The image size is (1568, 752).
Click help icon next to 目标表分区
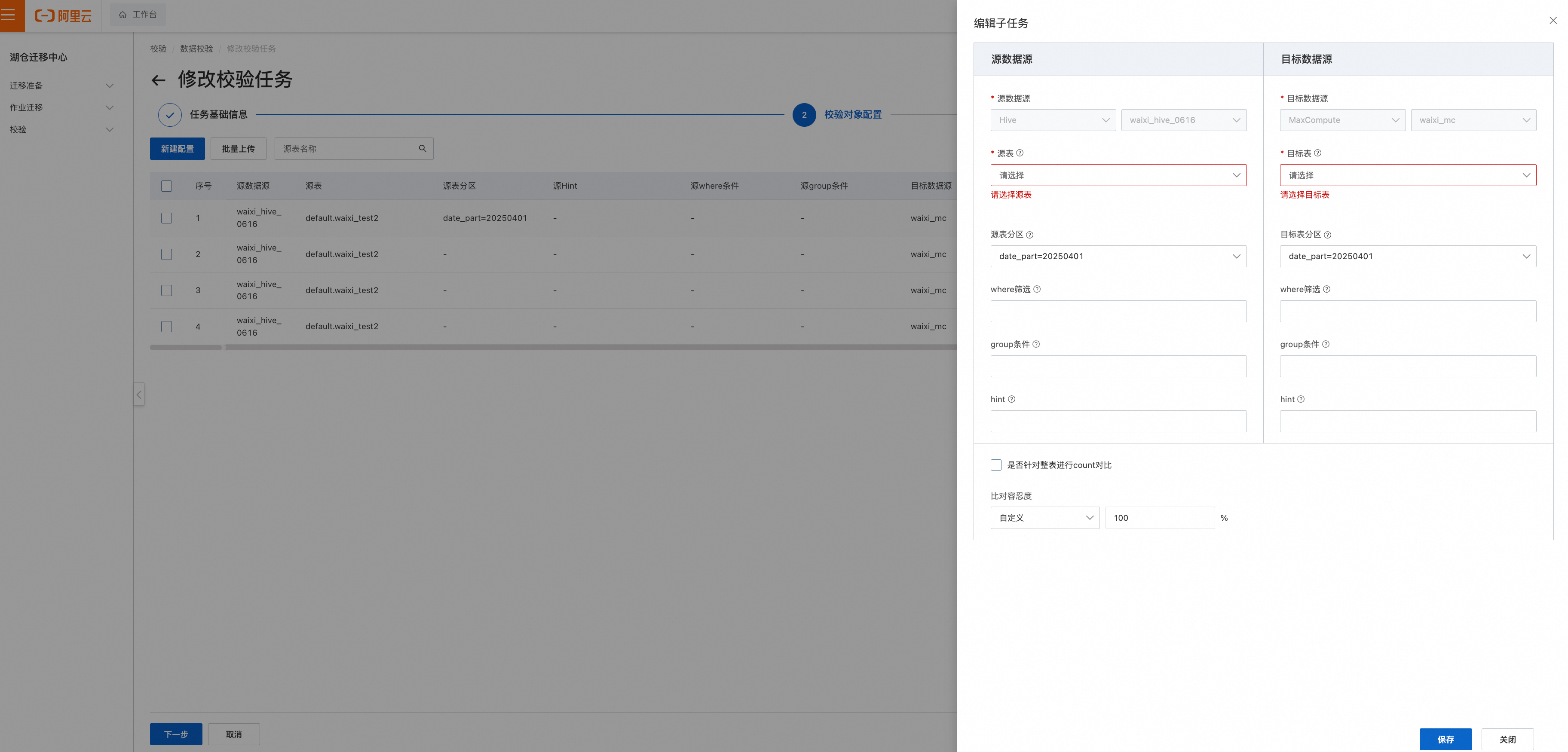(x=1328, y=235)
